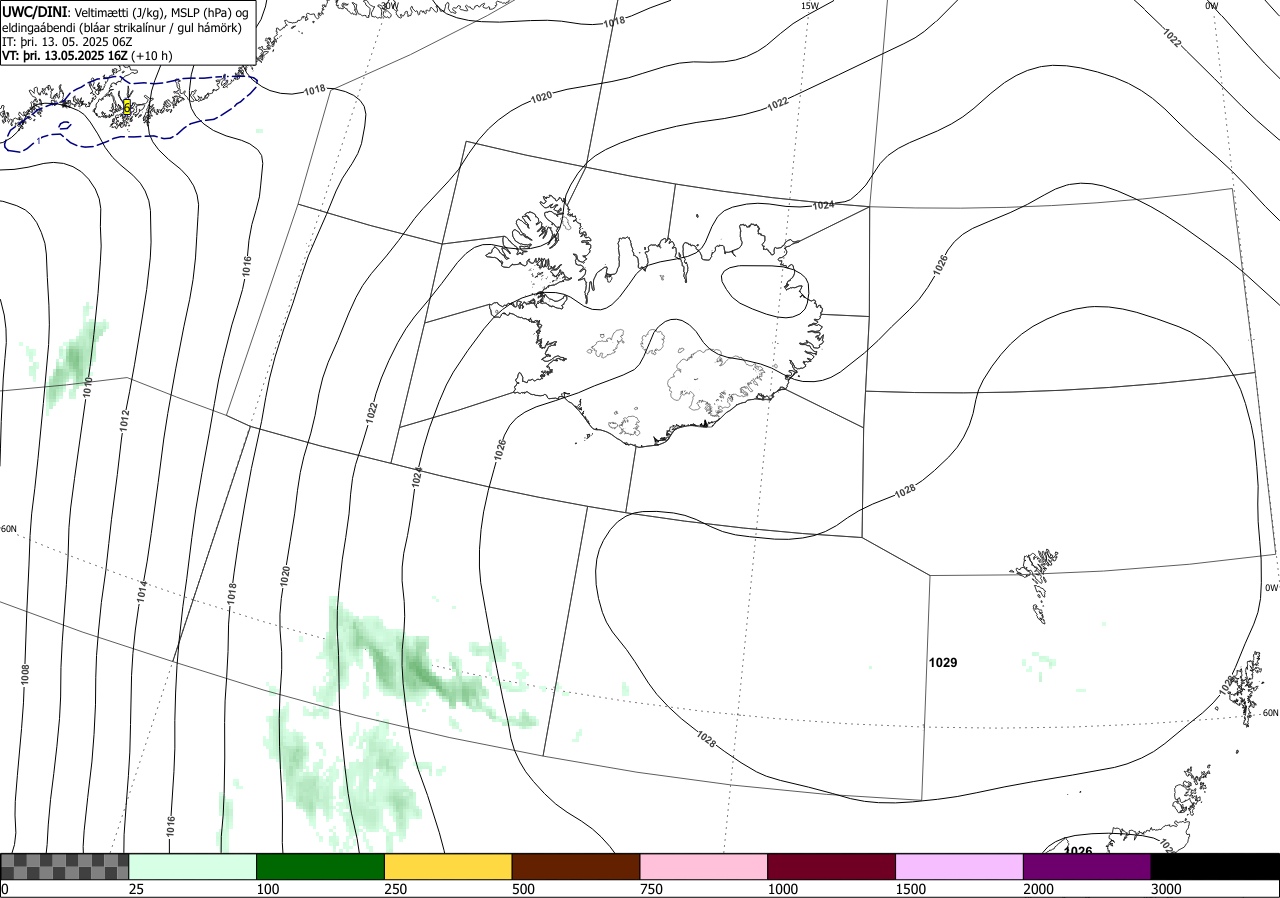1280x898 pixels.
Task: Click the 'VT: þri. 13.05.2025 16Z' valid time text
Action: tap(65, 56)
